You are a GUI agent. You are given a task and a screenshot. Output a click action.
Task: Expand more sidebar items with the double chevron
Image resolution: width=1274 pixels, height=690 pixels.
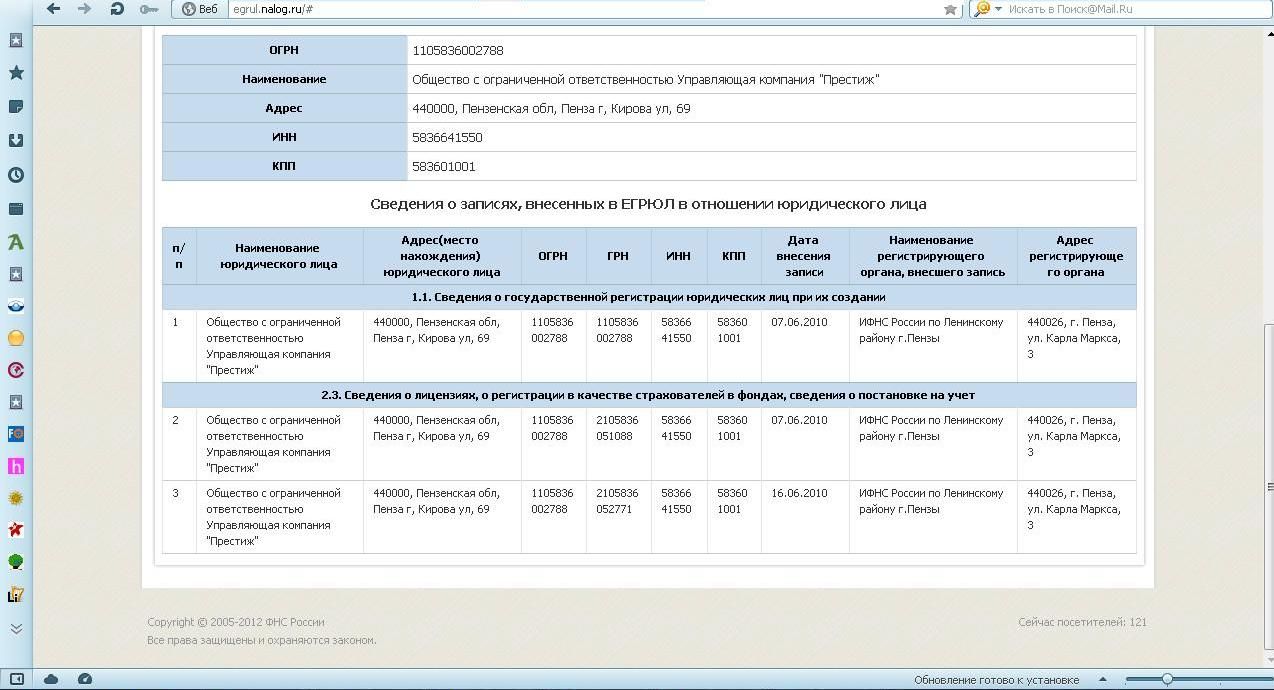16,629
